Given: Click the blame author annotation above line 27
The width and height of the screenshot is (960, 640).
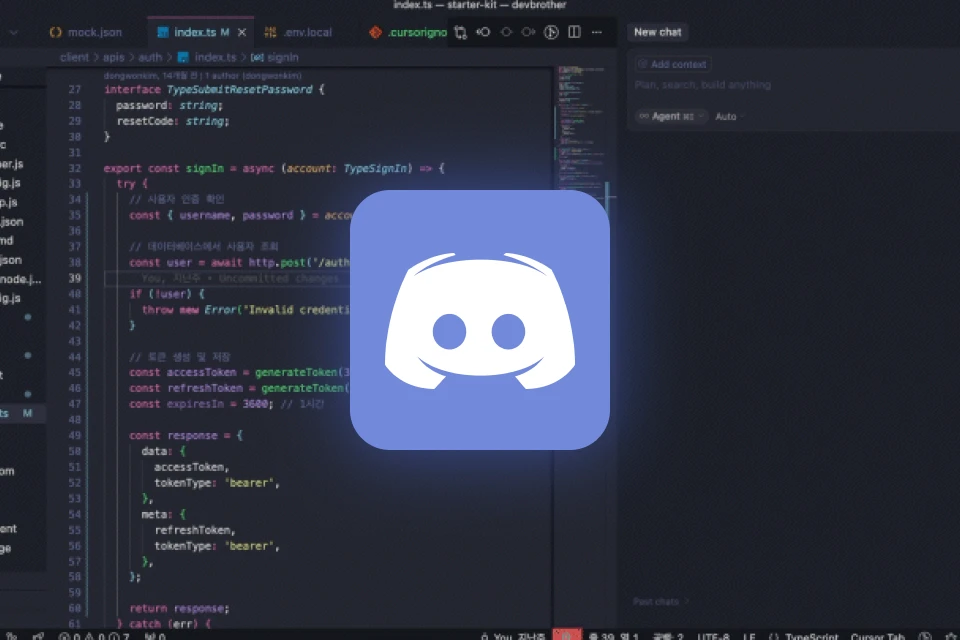Looking at the screenshot, I should 202,76.
